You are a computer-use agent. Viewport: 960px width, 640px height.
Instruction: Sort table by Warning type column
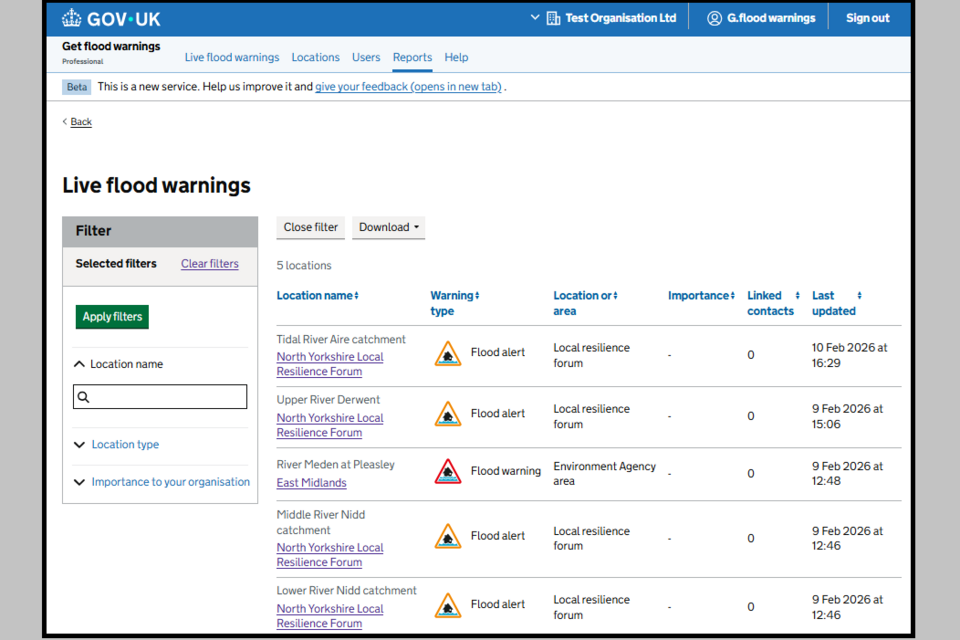tap(455, 296)
